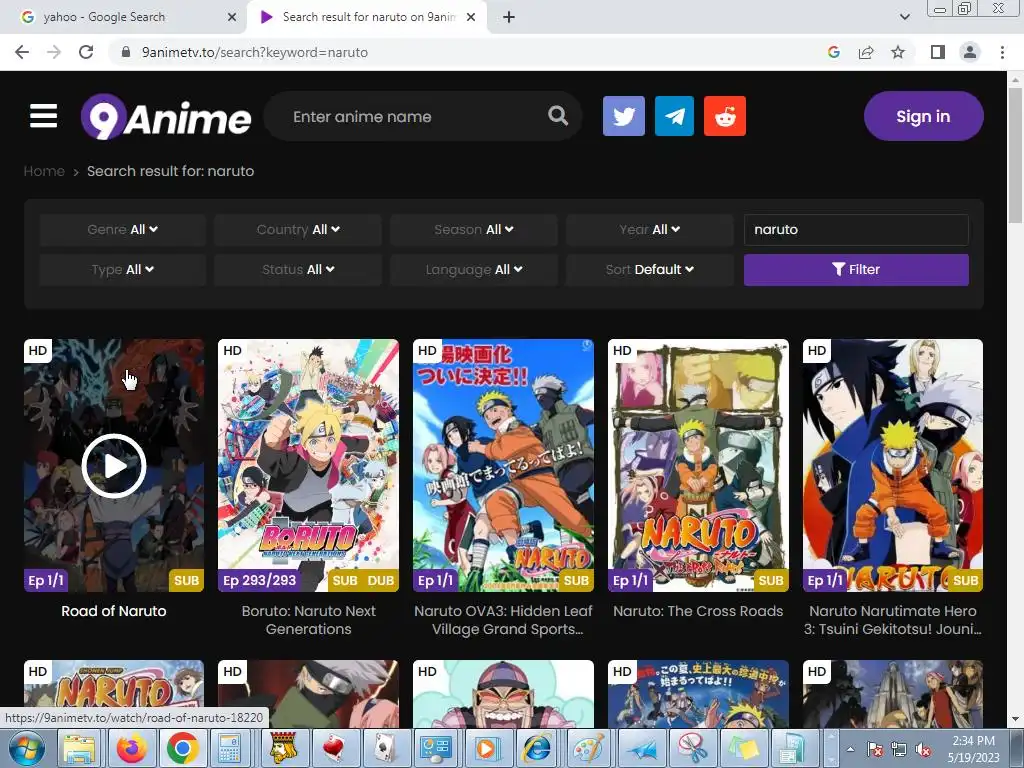Screen dimensions: 1024x768
Task: Click the Google icon in address bar
Action: [x=833, y=52]
